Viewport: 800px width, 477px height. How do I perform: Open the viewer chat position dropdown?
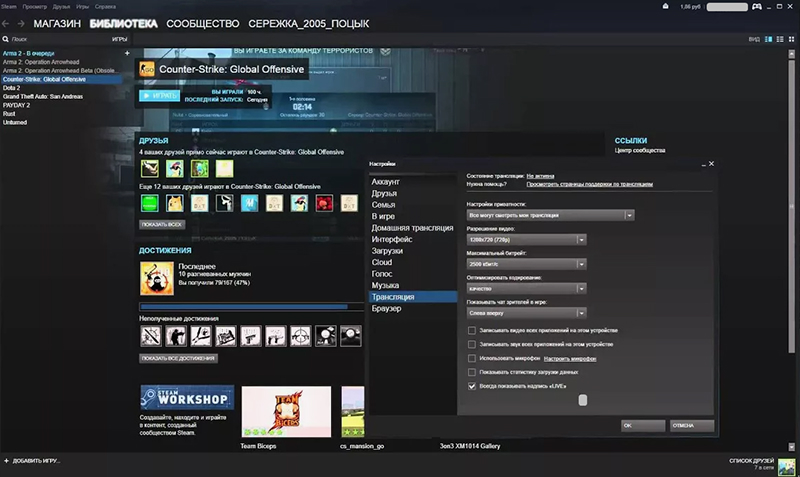[527, 313]
